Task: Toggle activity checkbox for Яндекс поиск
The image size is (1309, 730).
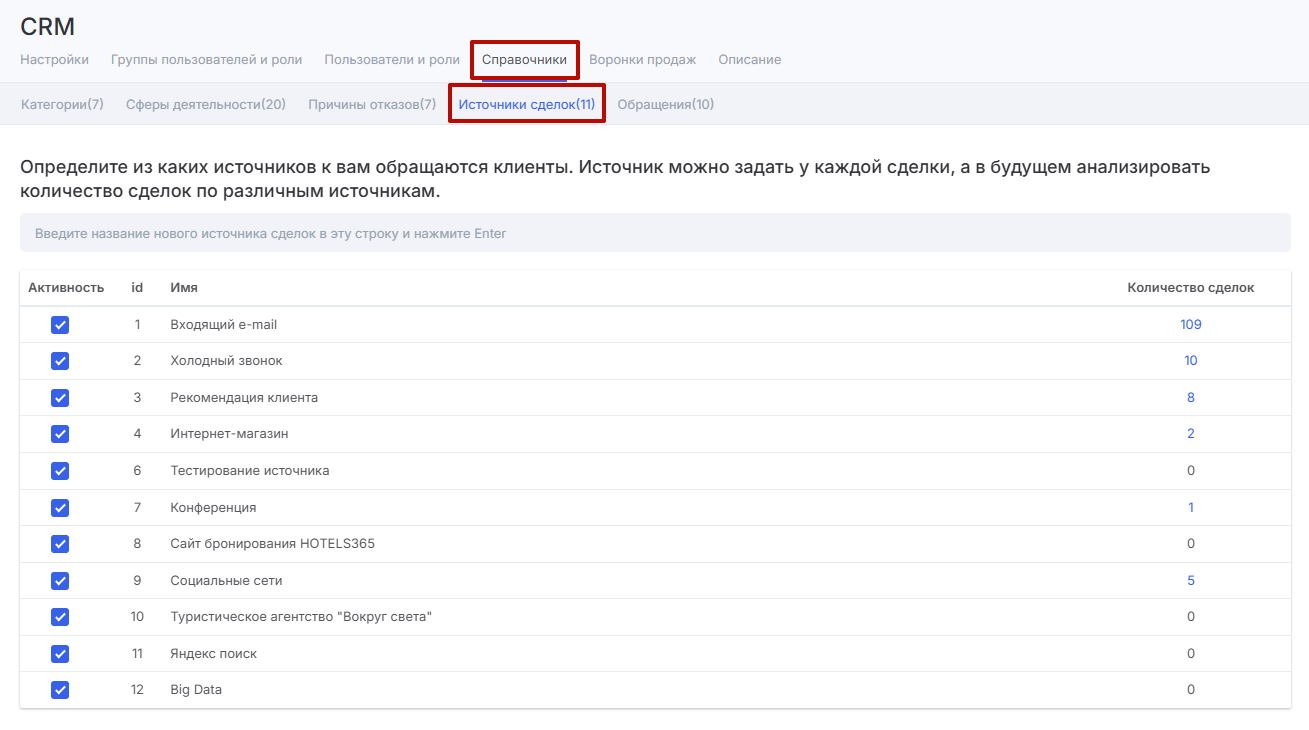Action: click(x=60, y=654)
